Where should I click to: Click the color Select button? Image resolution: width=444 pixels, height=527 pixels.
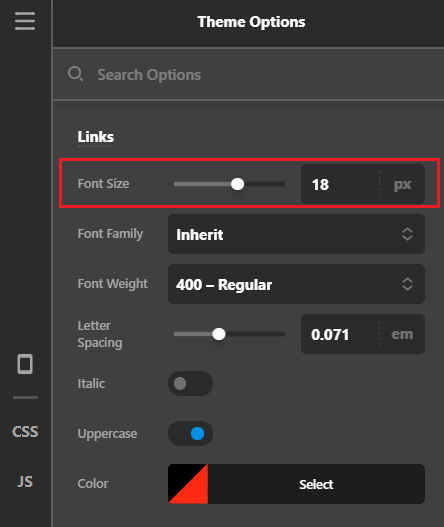click(316, 484)
